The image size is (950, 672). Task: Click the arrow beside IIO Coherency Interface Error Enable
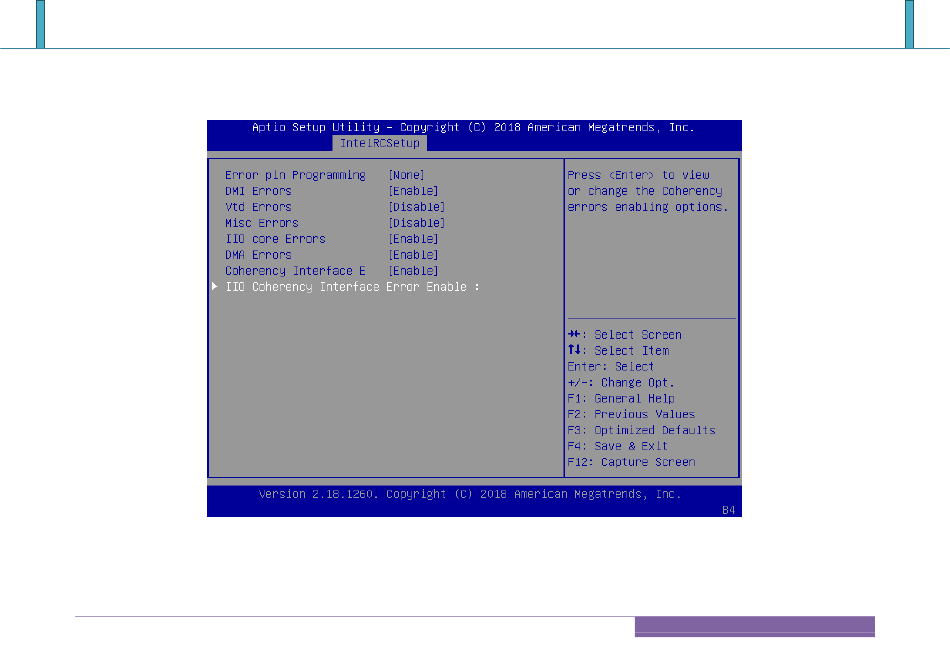pyautogui.click(x=214, y=287)
